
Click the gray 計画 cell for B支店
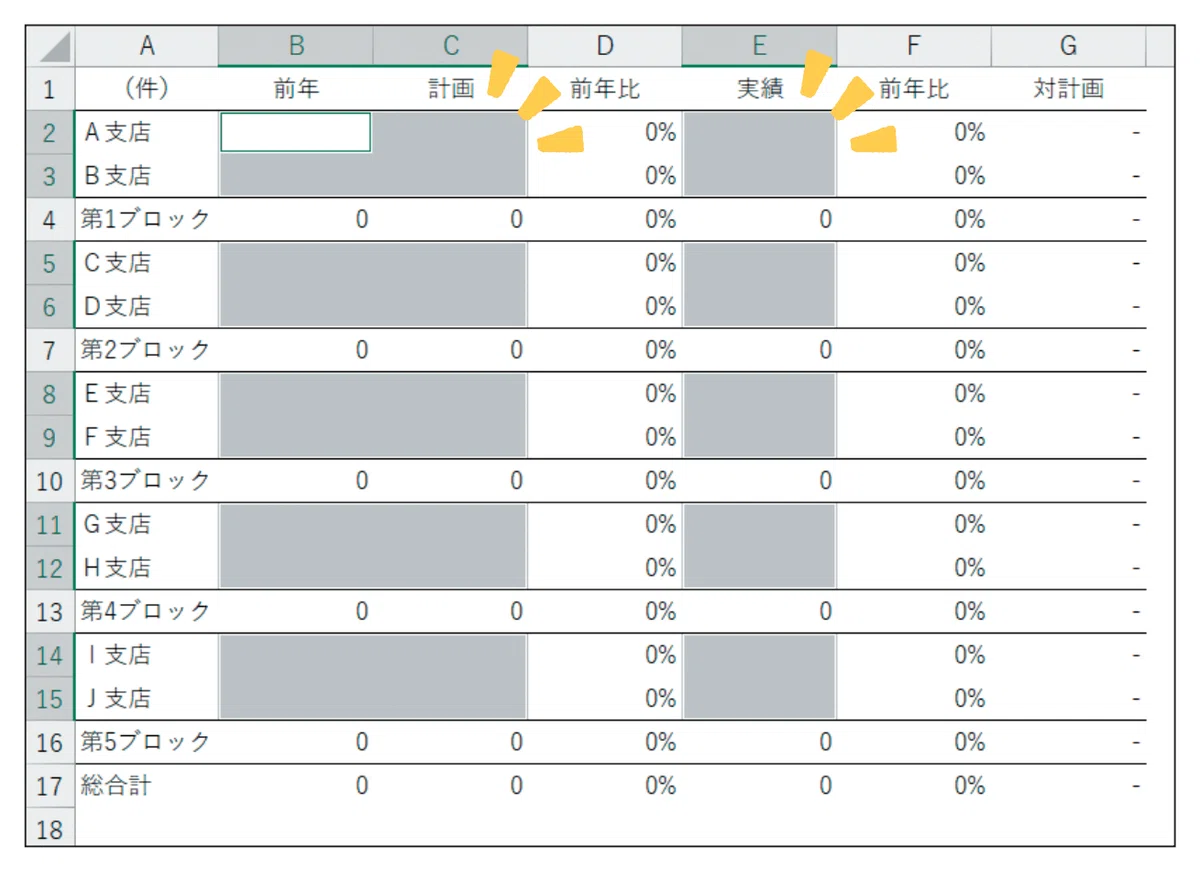(451, 176)
